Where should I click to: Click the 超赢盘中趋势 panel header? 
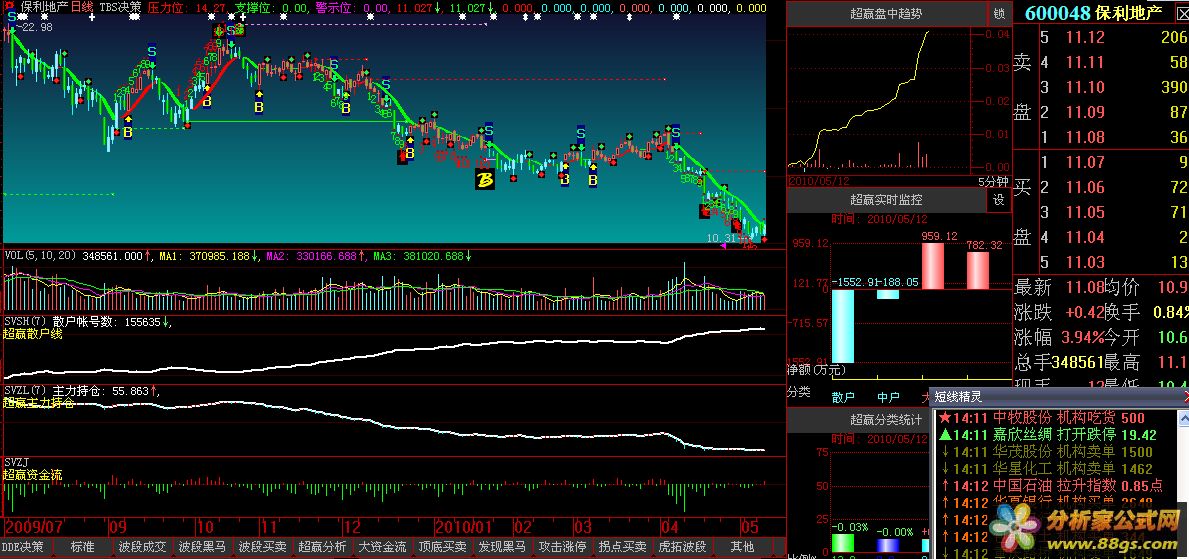pyautogui.click(x=886, y=14)
